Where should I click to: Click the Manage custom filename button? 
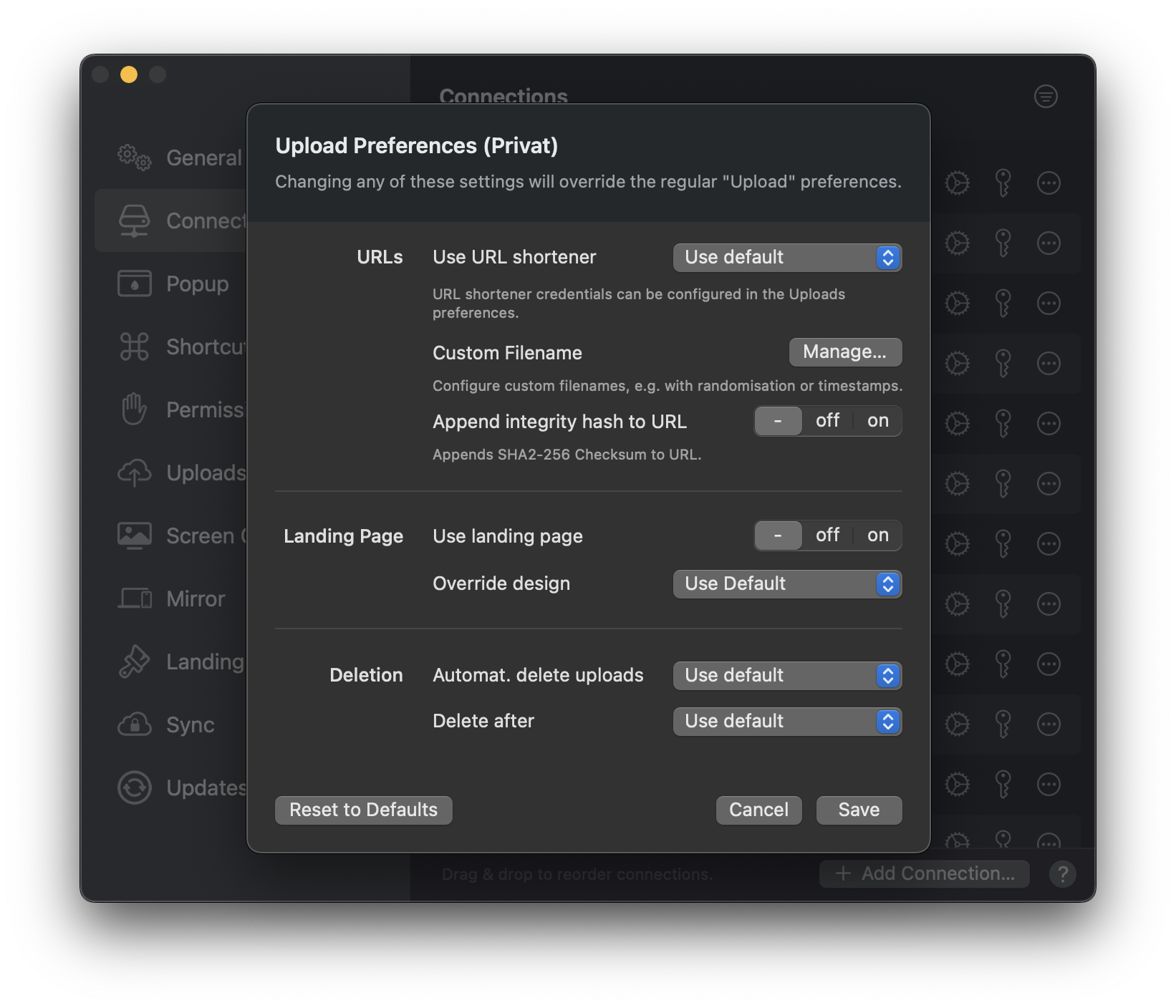point(845,352)
